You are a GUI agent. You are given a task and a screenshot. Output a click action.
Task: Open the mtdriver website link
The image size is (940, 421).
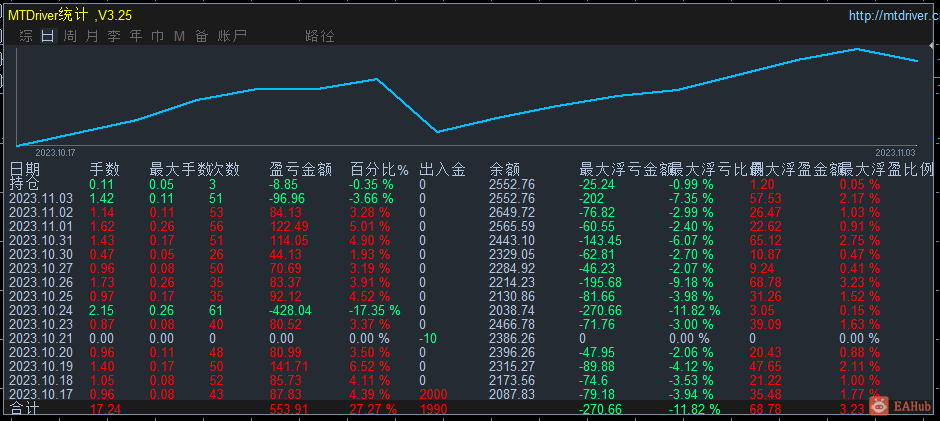click(x=894, y=16)
